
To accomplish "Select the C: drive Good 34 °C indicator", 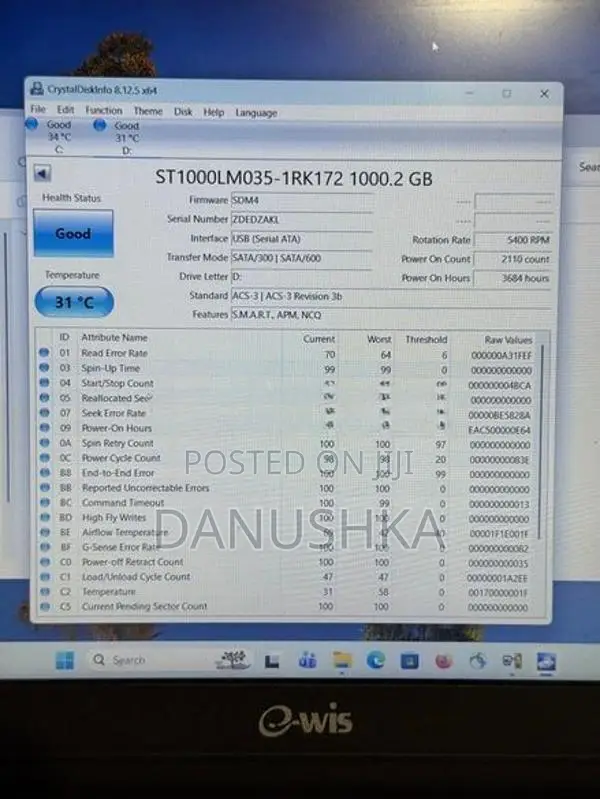I will (50, 137).
